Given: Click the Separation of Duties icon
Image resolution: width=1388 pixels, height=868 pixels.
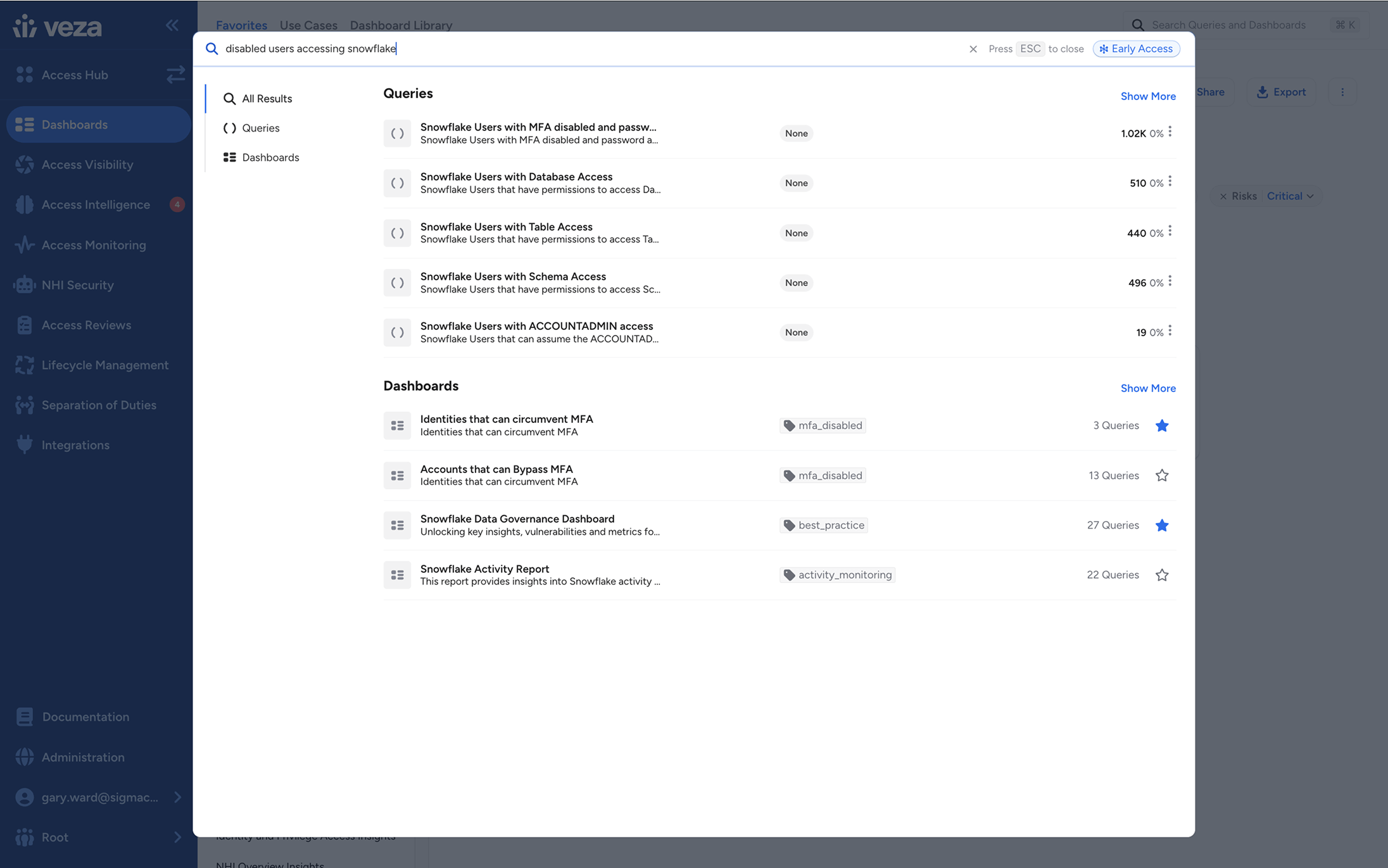Looking at the screenshot, I should coord(25,405).
